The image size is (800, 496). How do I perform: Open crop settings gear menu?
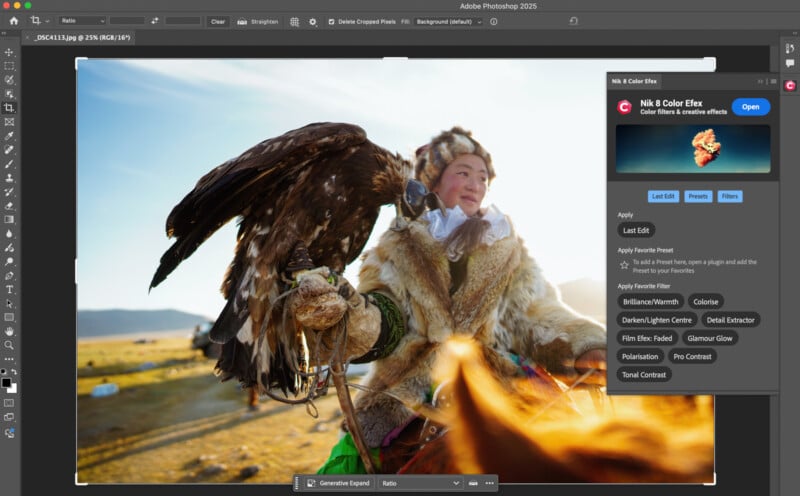click(x=312, y=21)
